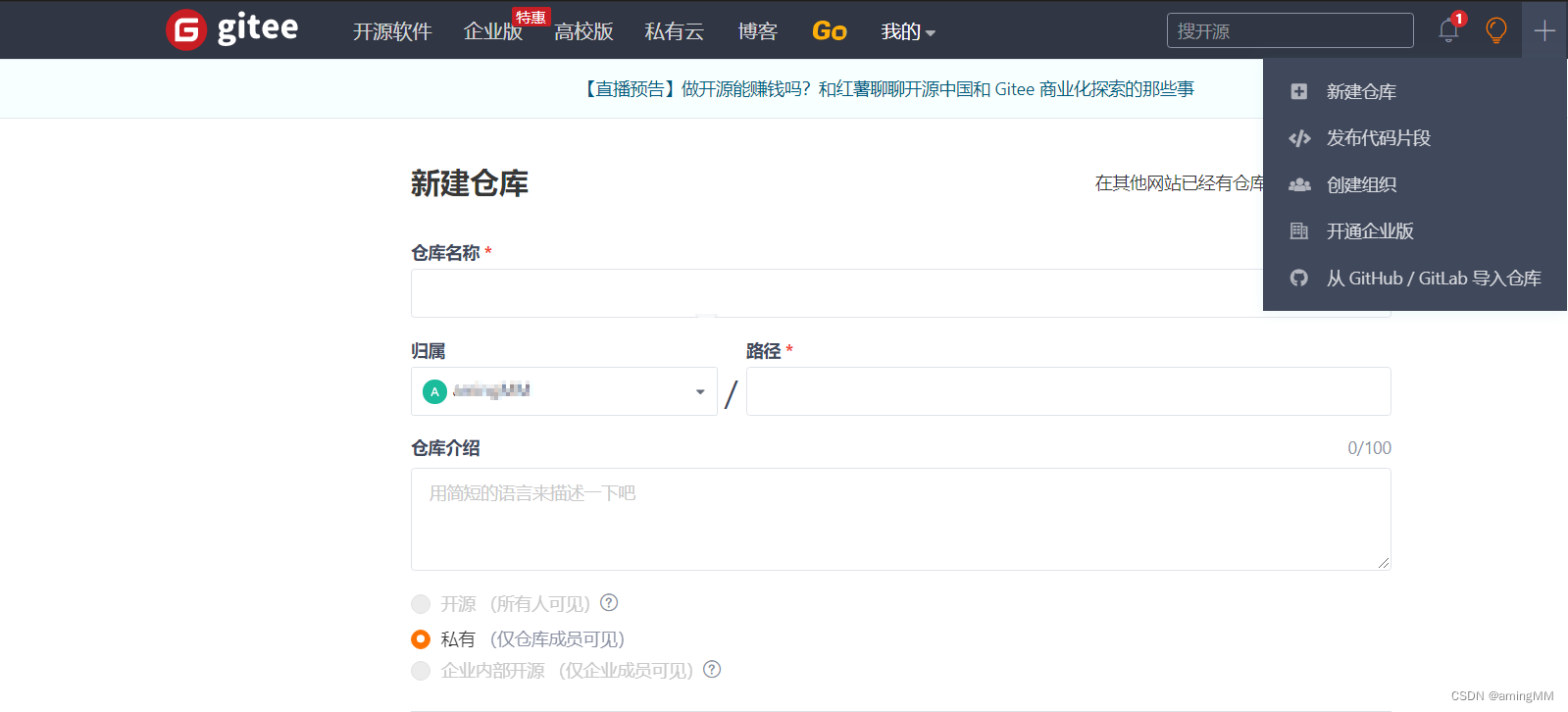Screen dimensions: 1568x712
Task: Open 博客 in the navigation bar
Action: (x=758, y=31)
